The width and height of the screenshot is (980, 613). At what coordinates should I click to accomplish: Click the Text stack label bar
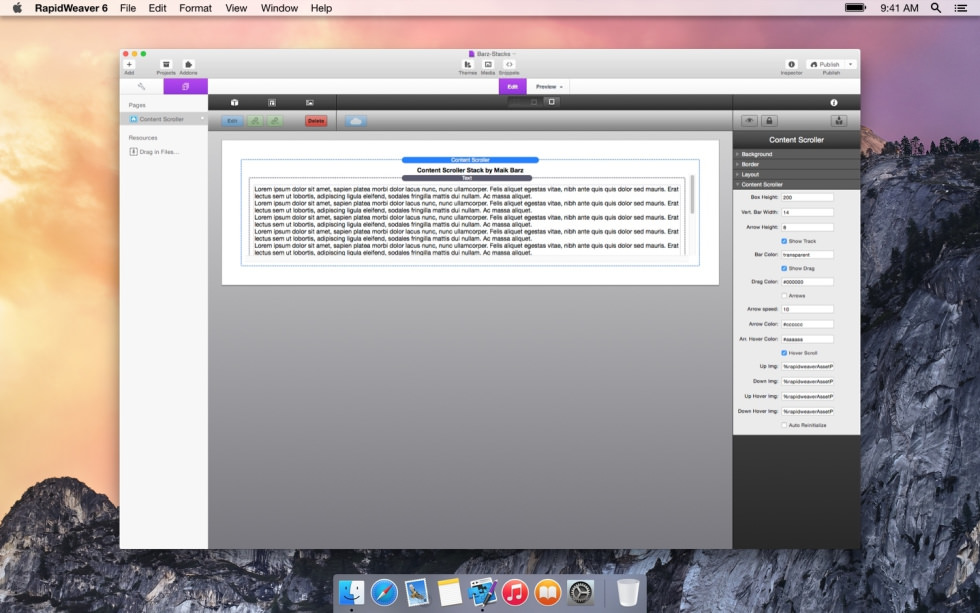pos(467,178)
